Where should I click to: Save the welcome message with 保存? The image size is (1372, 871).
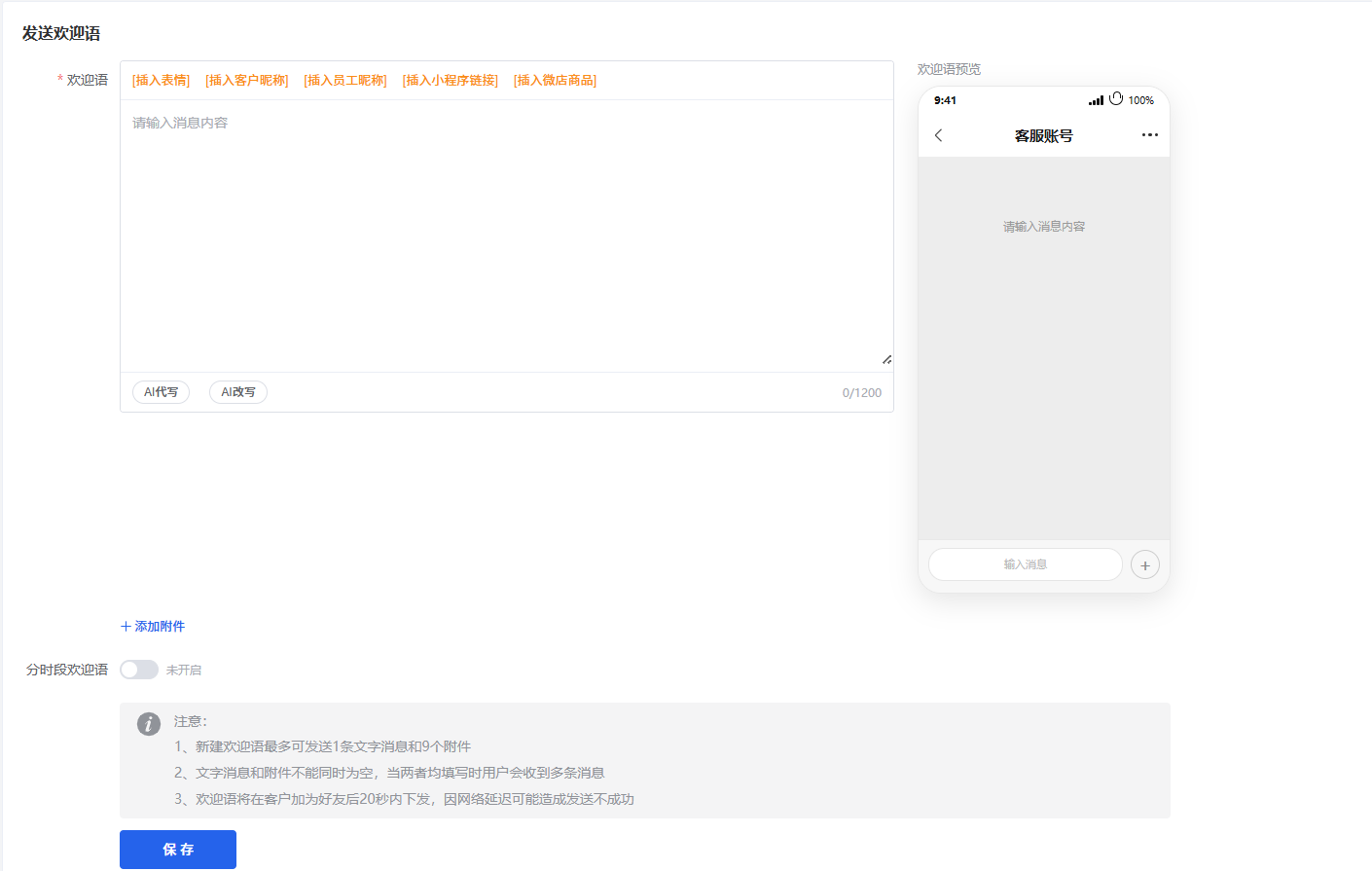coord(178,850)
